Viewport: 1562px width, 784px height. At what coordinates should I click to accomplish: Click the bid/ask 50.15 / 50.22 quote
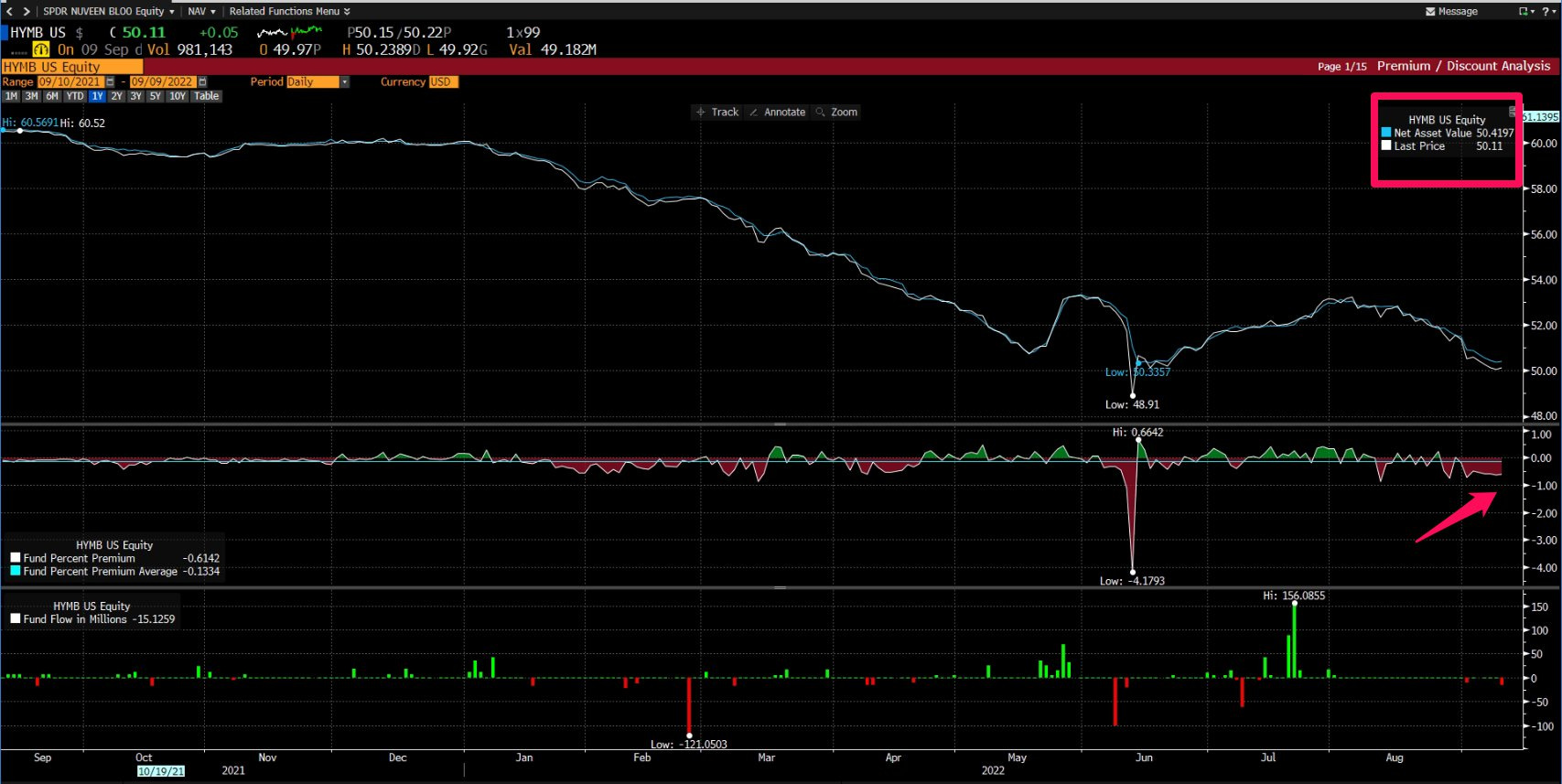tap(399, 33)
